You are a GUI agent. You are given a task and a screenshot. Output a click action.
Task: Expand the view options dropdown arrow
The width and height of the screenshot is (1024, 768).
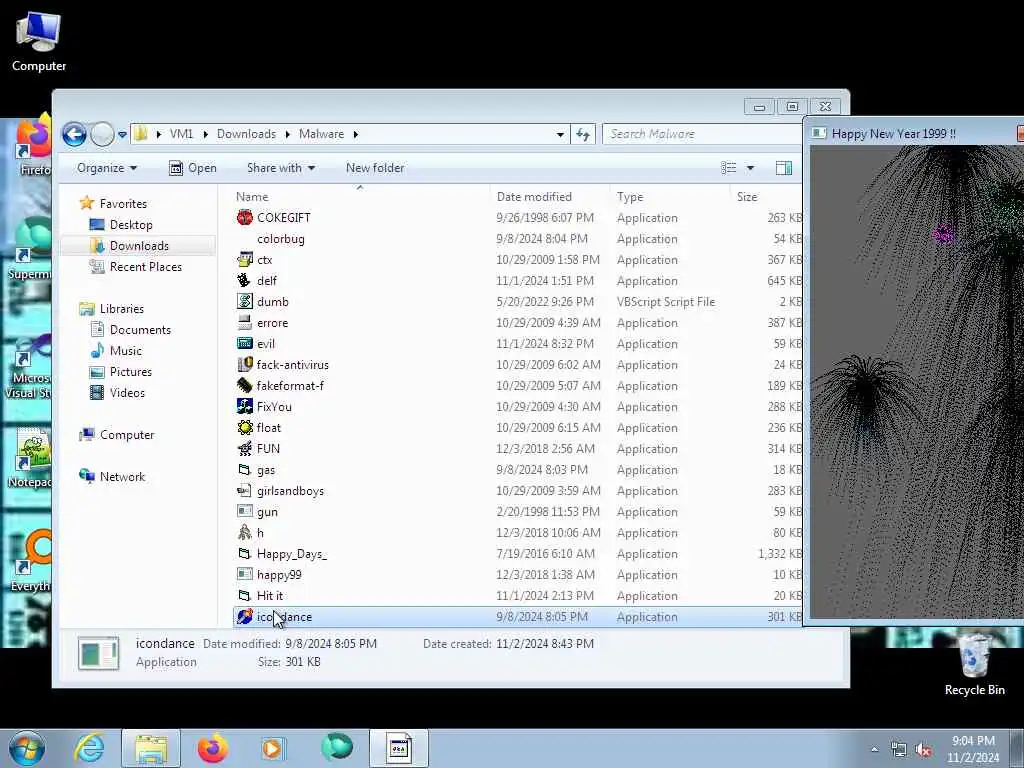pyautogui.click(x=750, y=168)
